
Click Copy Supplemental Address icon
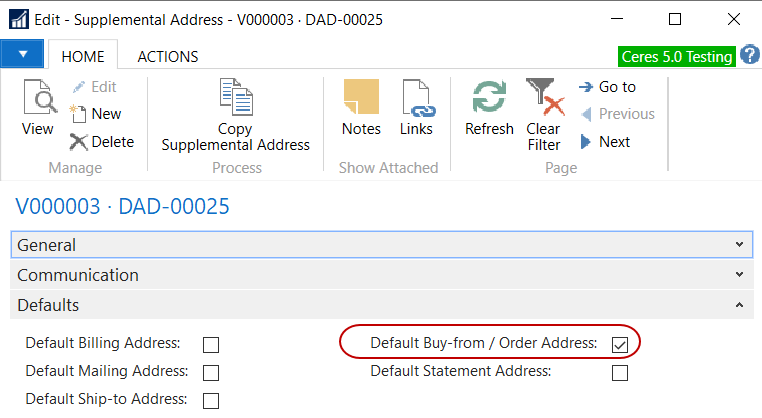point(236,100)
